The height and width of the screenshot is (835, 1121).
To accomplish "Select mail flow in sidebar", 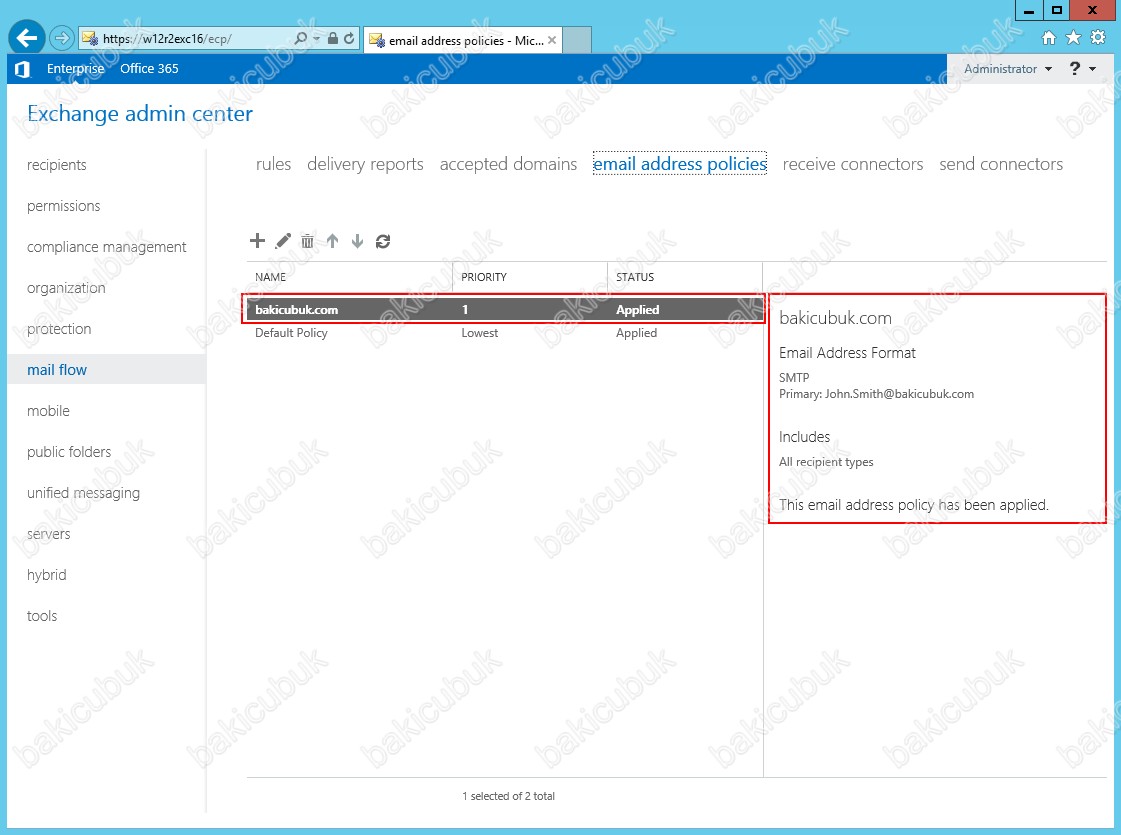I will point(107,370).
